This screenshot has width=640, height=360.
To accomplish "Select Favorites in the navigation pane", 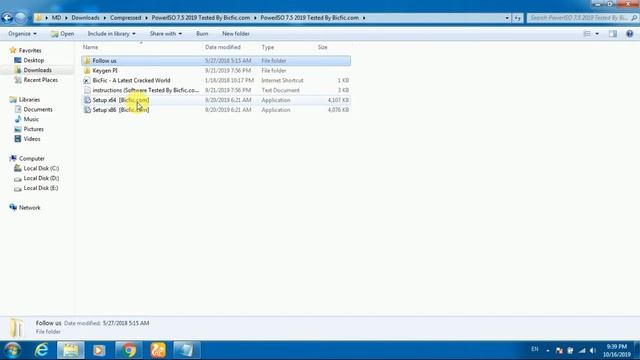I will click(x=30, y=51).
